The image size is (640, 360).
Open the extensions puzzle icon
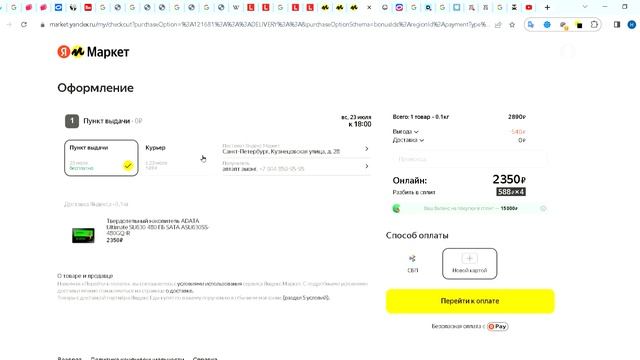pyautogui.click(x=594, y=24)
